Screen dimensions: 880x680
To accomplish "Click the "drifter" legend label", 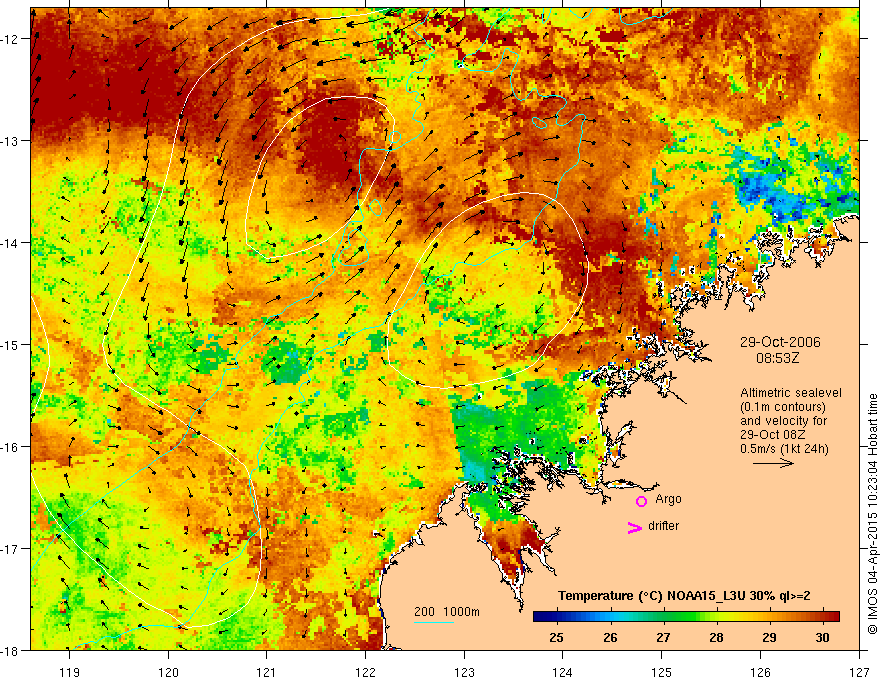I will (x=663, y=526).
